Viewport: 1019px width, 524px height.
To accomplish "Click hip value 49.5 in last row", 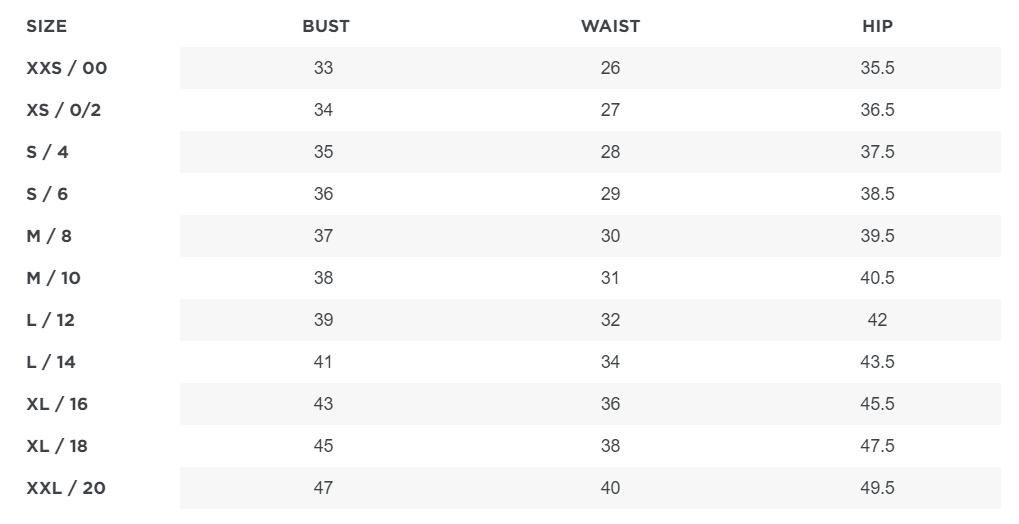I will coord(877,488).
